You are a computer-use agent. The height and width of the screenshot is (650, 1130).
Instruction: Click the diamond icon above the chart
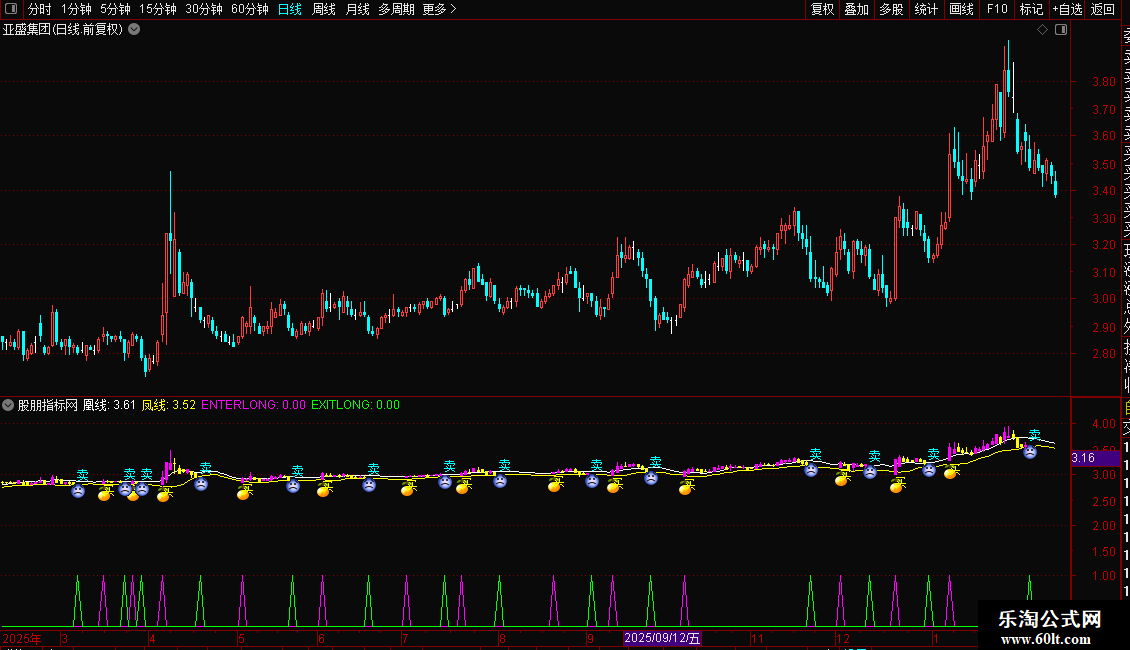(1042, 30)
